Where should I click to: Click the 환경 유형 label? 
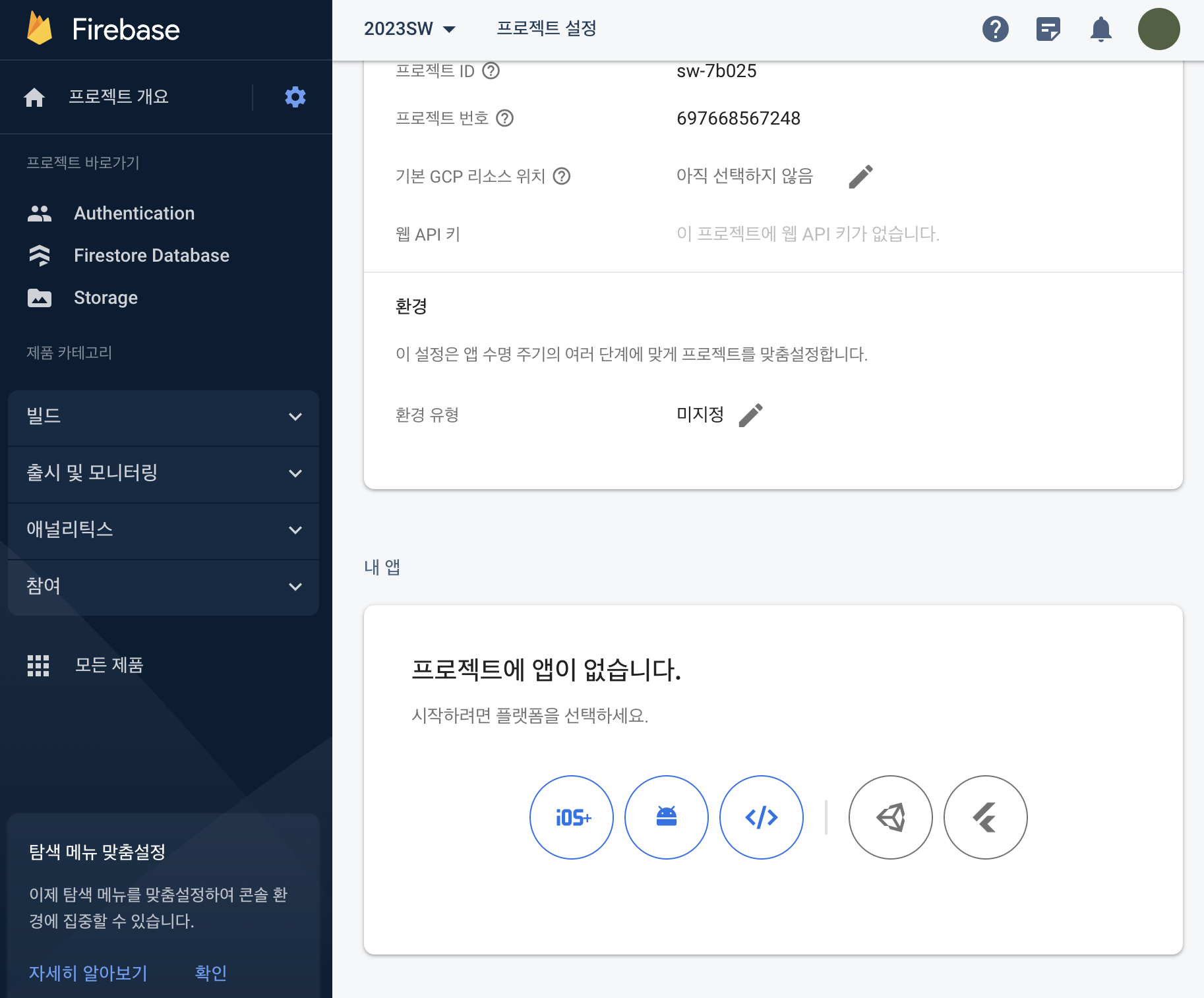[x=427, y=415]
